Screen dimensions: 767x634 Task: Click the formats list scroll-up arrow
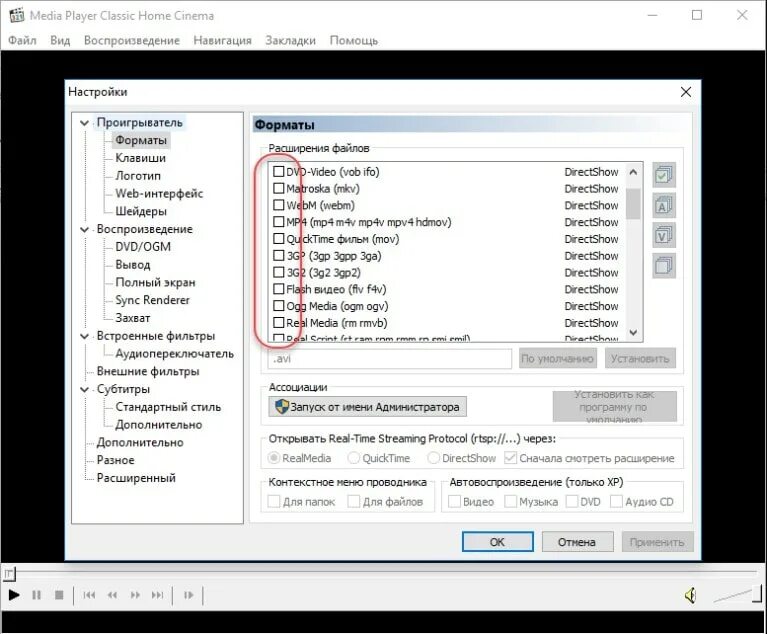pyautogui.click(x=633, y=172)
